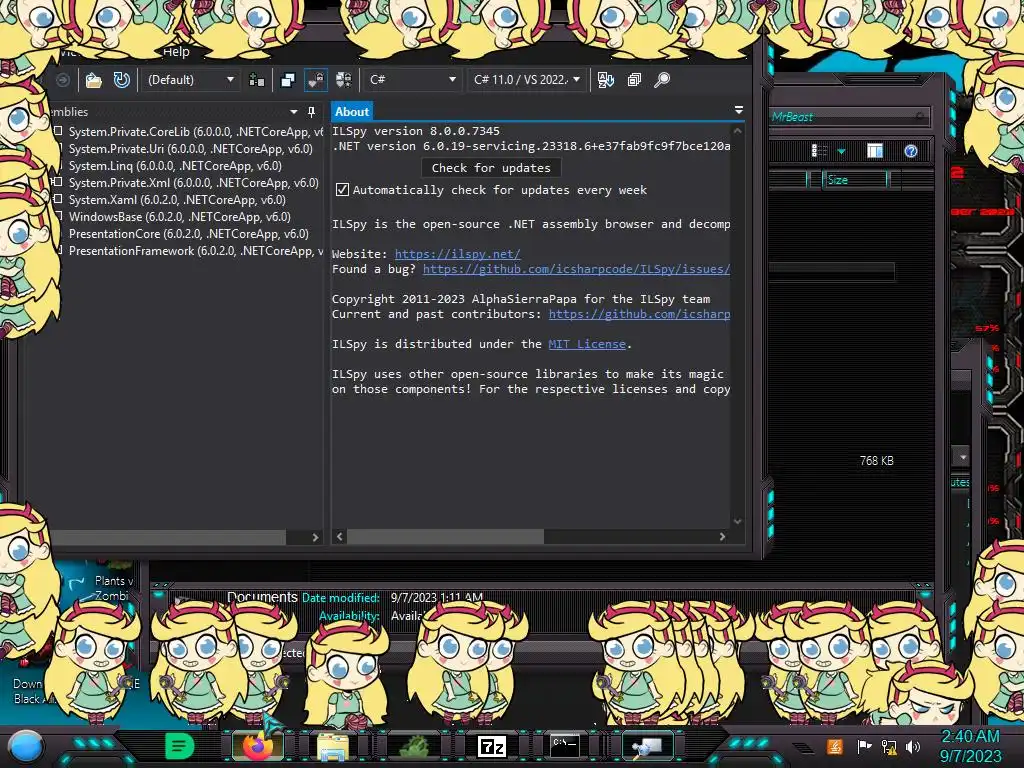Click the manage assembly lists icon
This screenshot has height=768, width=1024.
[x=257, y=80]
